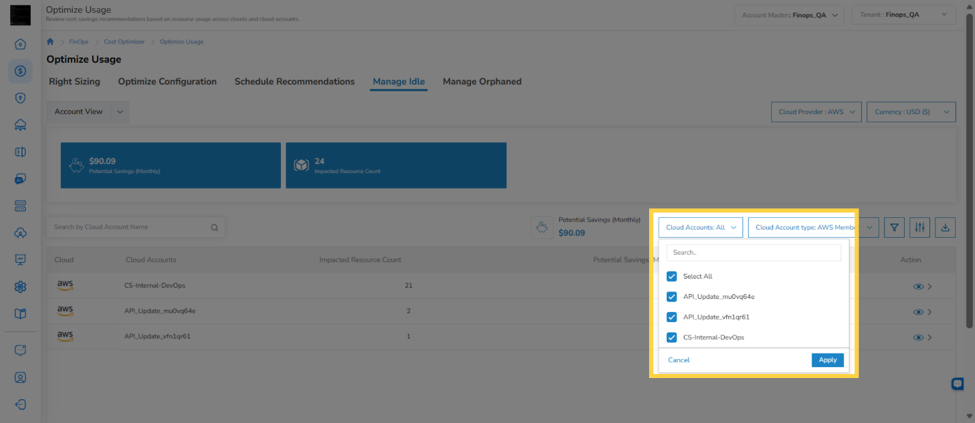Screen dimensions: 975x423
Task: Open the Currency: USD dropdown
Action: tap(911, 112)
